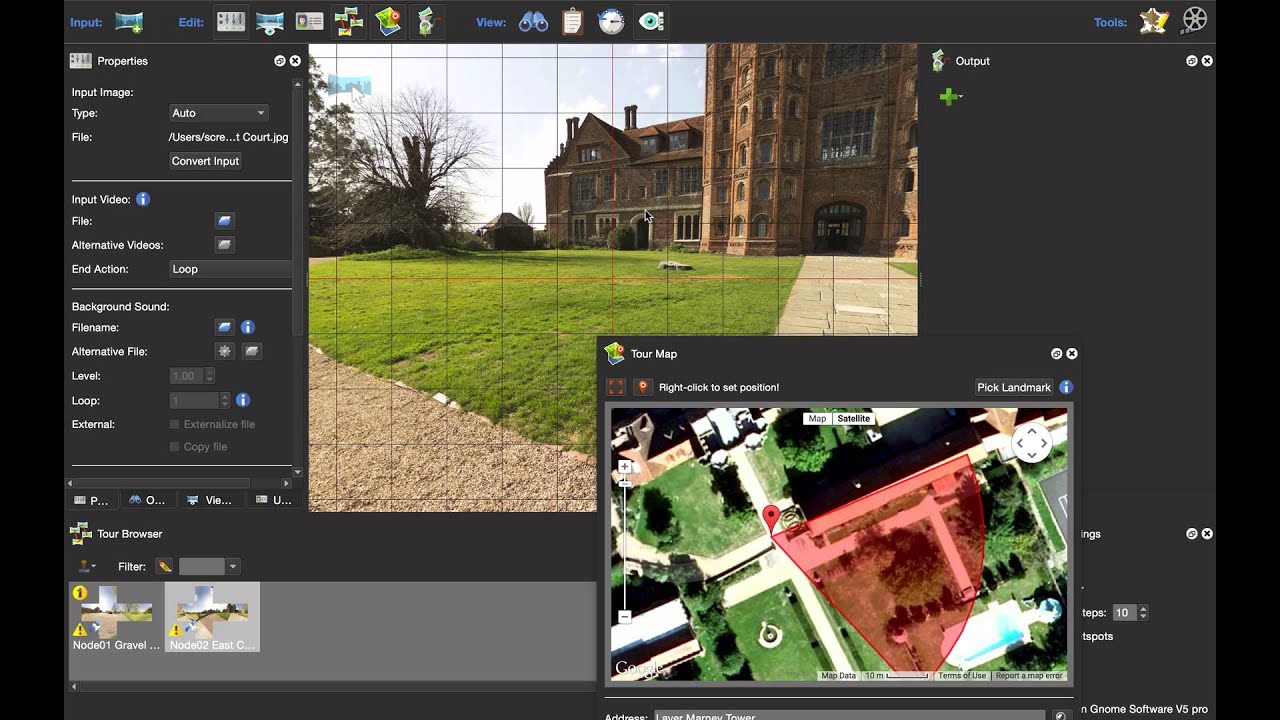Show info next to Pick Landmark

[1066, 387]
